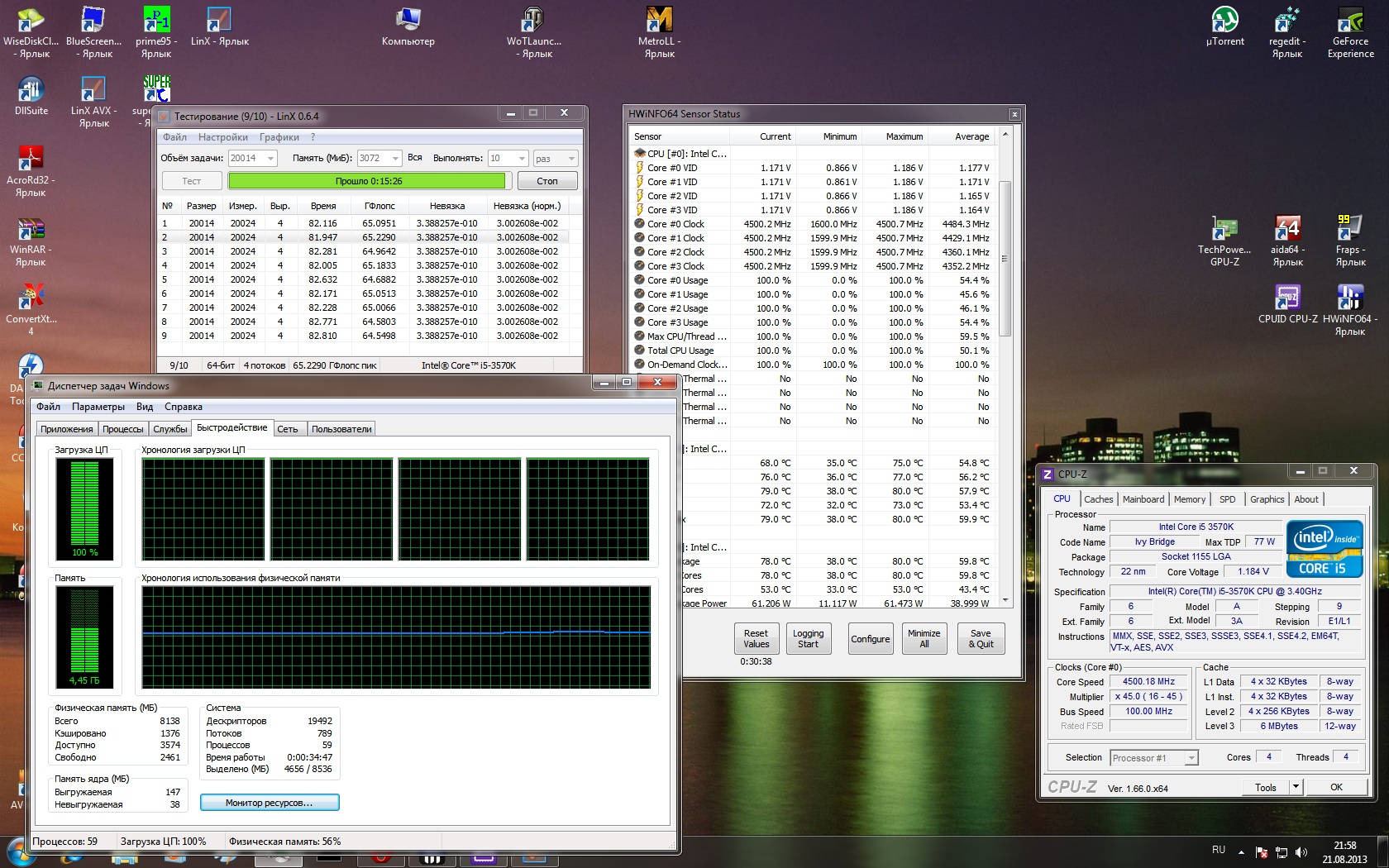The width and height of the screenshot is (1389, 868).
Task: Open the Компьютер desktop icon
Action: (x=408, y=26)
